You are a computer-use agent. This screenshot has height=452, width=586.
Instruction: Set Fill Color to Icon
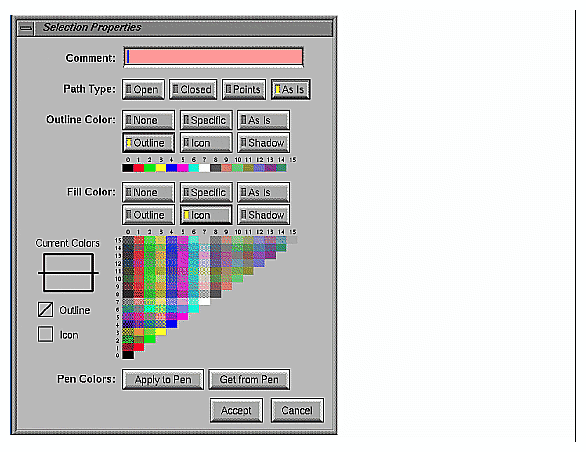pyautogui.click(x=206, y=215)
